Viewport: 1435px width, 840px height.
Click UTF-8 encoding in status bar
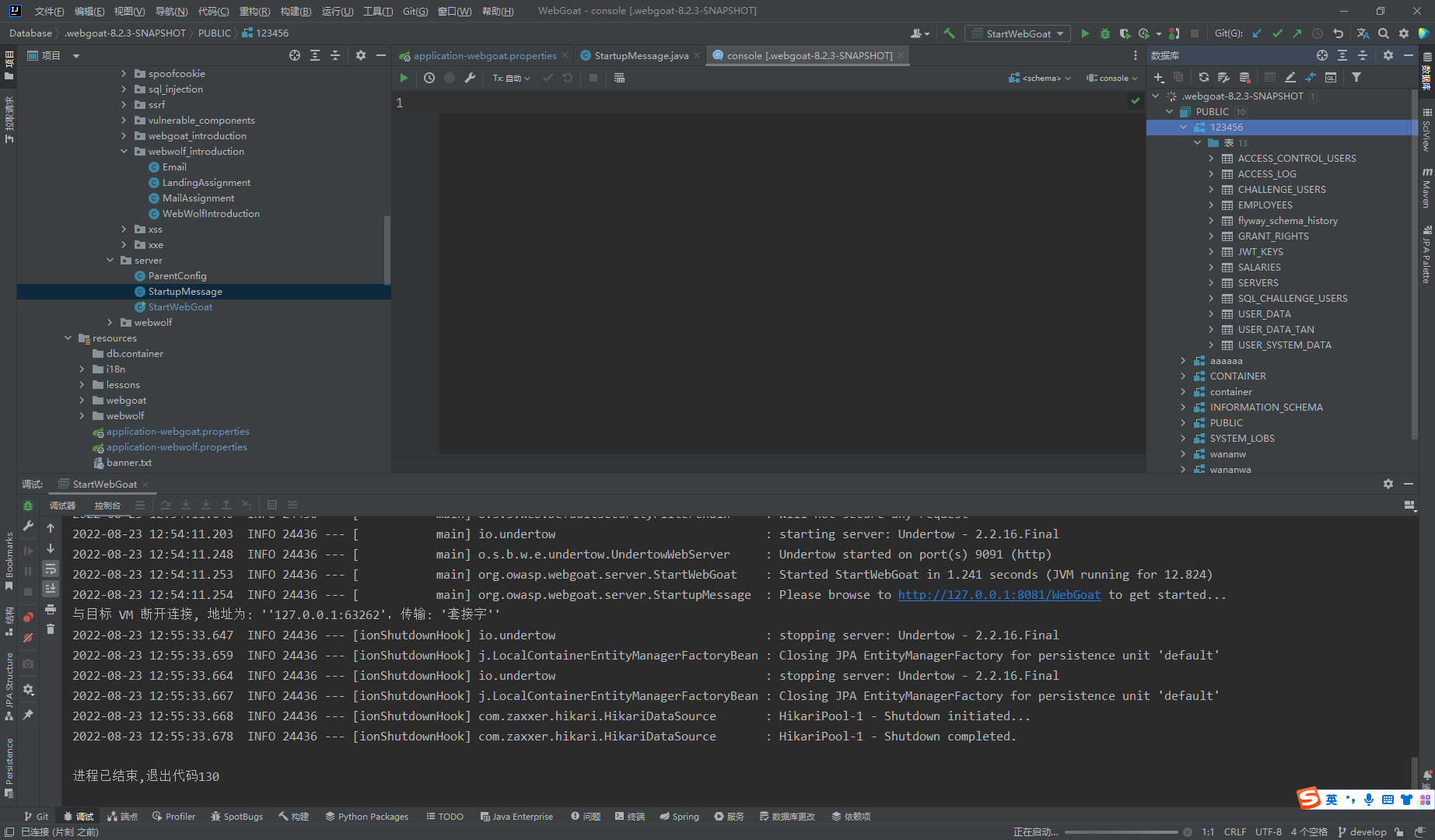pyautogui.click(x=1269, y=831)
